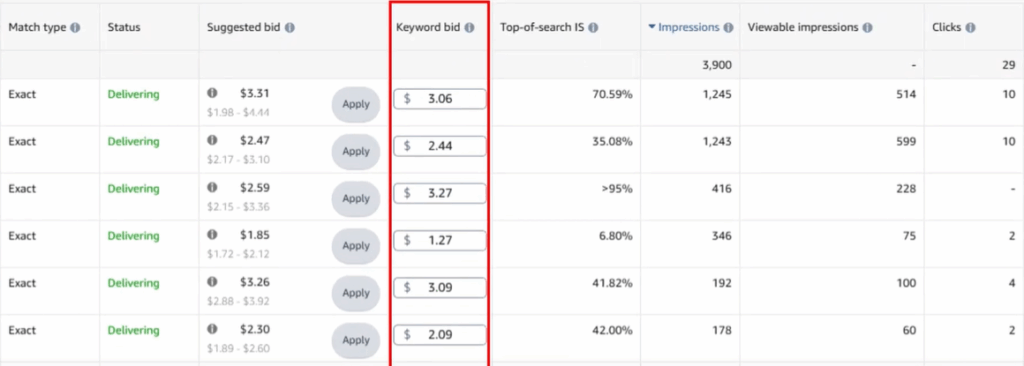Edit keyword bid field showing 2.44
Screen dimensions: 1024x366
coord(440,146)
